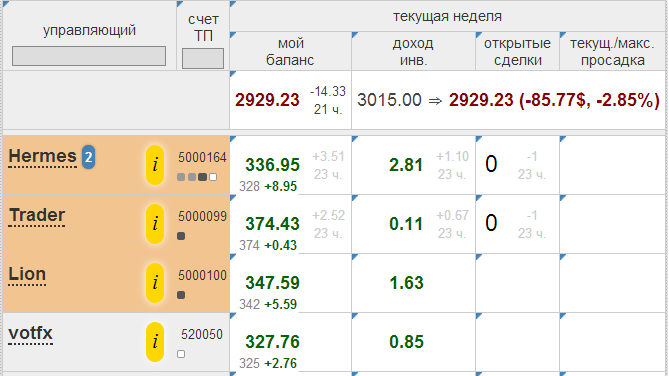The image size is (669, 376).
Task: Open the Hermes manager link
Action: pyautogui.click(x=43, y=156)
